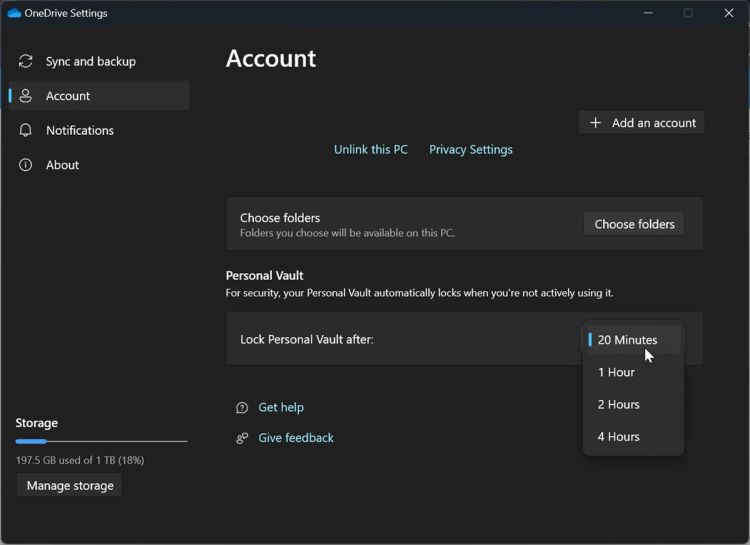Click the question mark icon beside Get help
The image size is (750, 545).
point(242,408)
